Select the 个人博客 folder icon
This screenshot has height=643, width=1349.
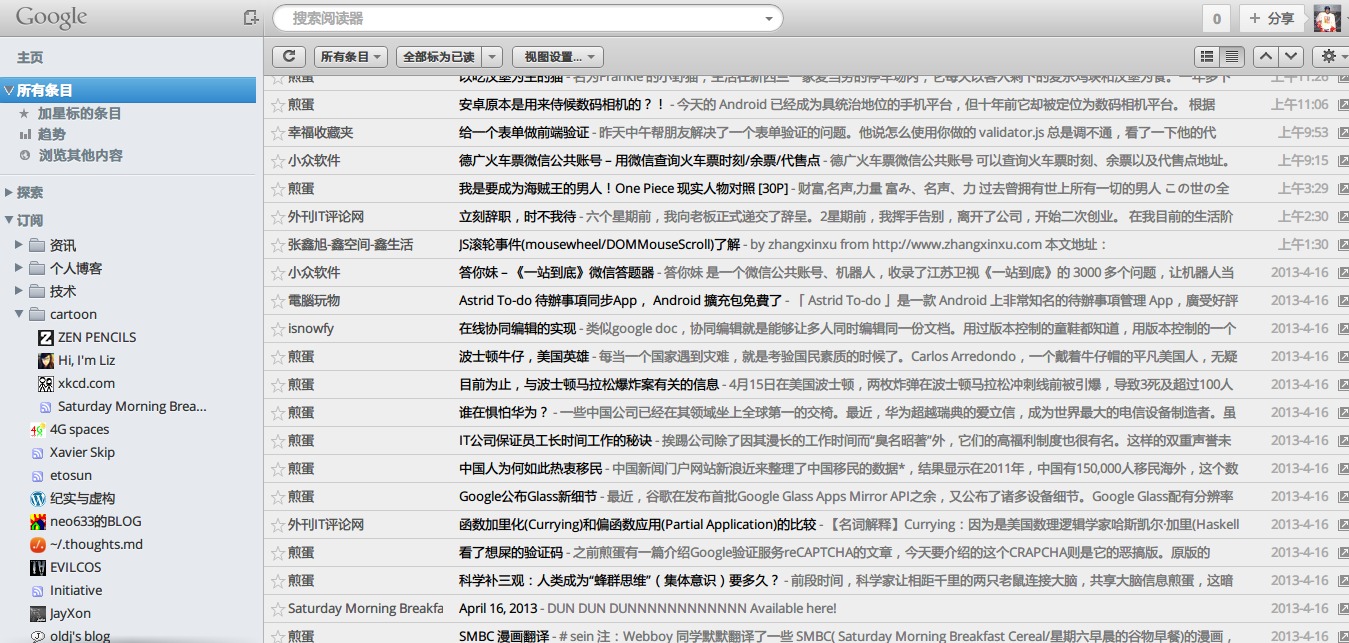tap(37, 268)
